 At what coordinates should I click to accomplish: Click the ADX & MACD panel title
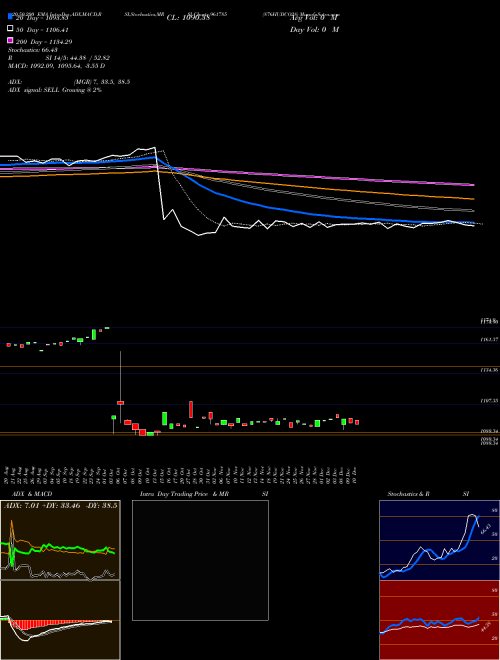click(32, 494)
